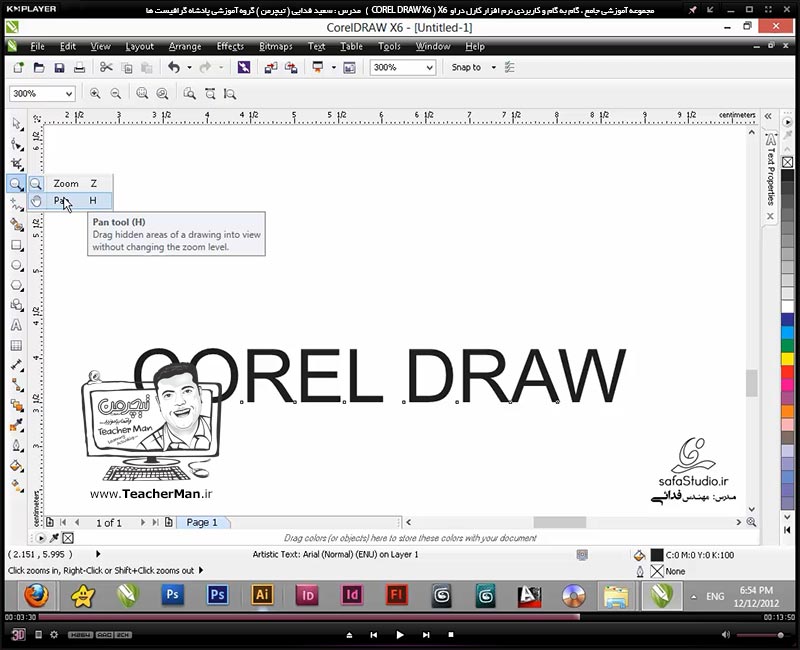This screenshot has width=800, height=650.
Task: Open Application Launcher dropdown arrow
Action: tap(334, 67)
